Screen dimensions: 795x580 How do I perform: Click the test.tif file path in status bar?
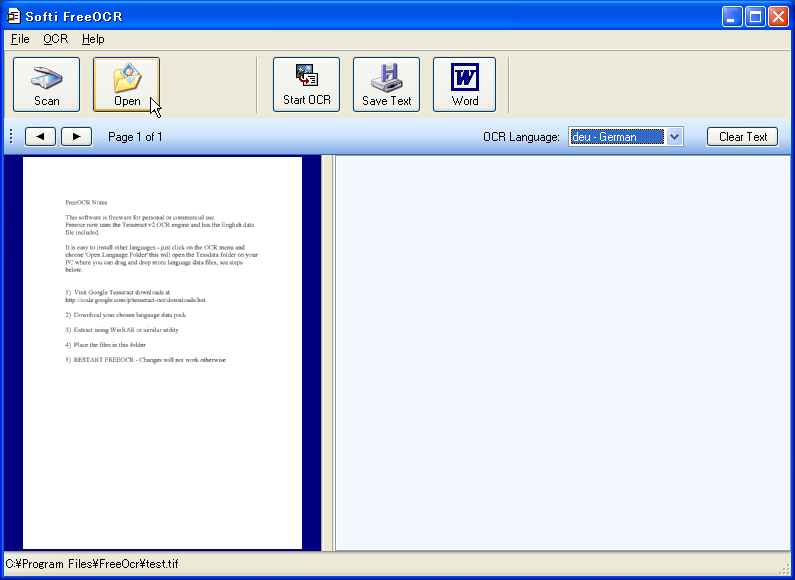tap(92, 564)
